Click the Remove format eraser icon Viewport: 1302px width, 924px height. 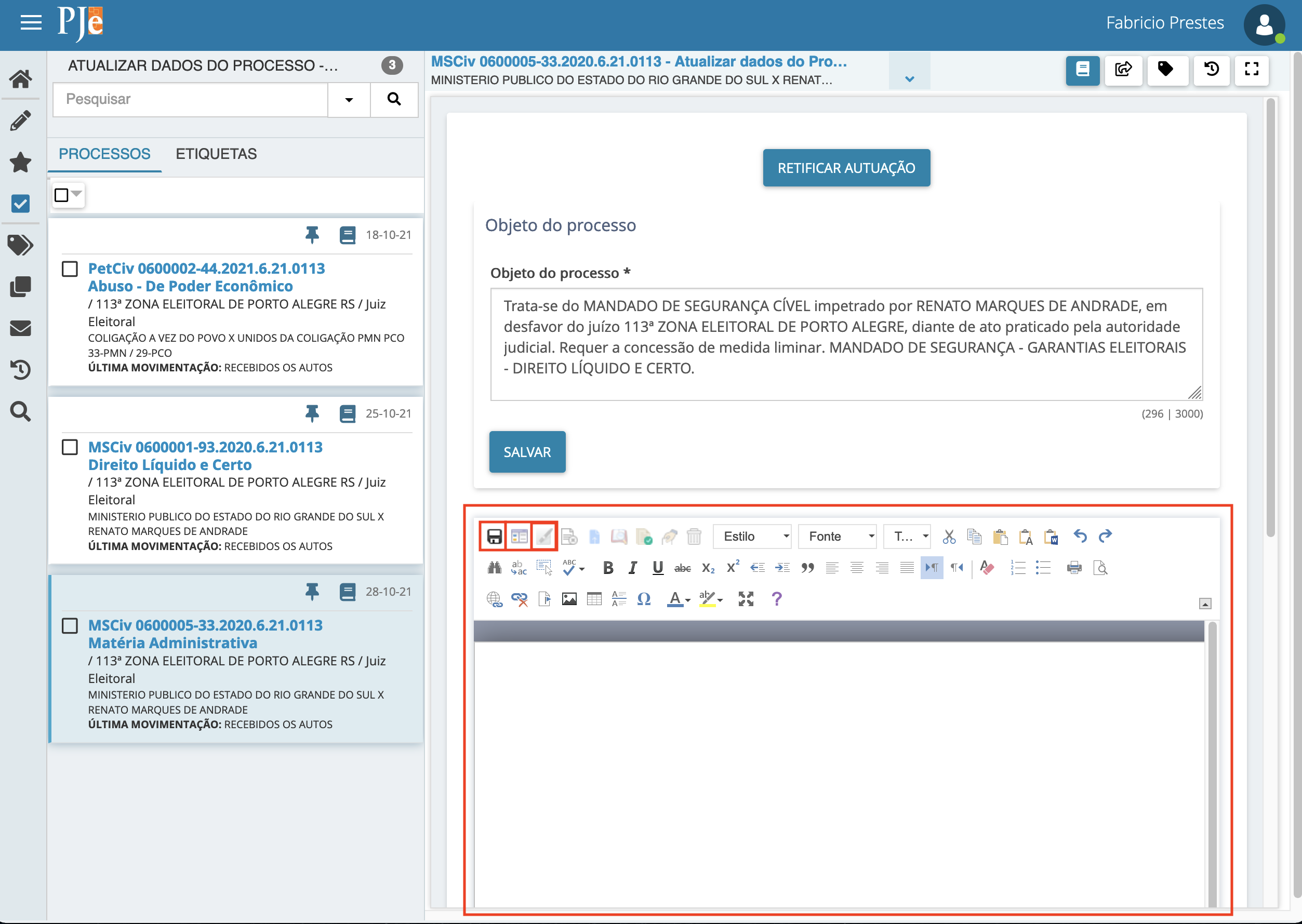click(987, 568)
